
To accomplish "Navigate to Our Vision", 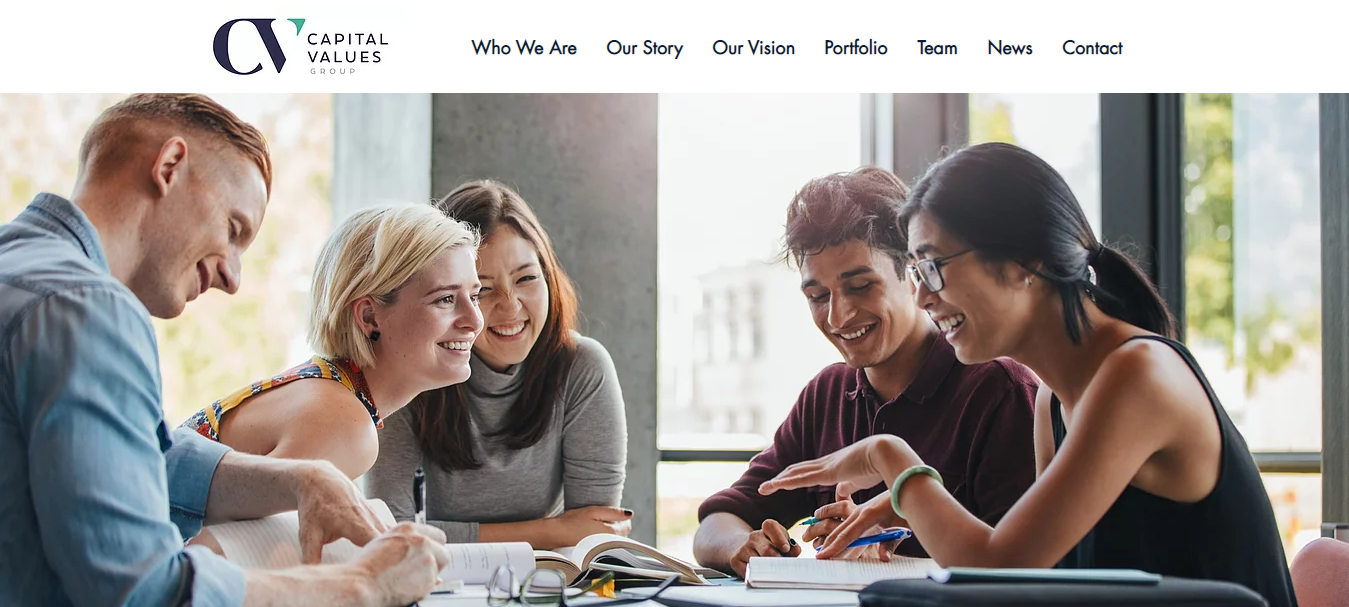I will pyautogui.click(x=754, y=48).
